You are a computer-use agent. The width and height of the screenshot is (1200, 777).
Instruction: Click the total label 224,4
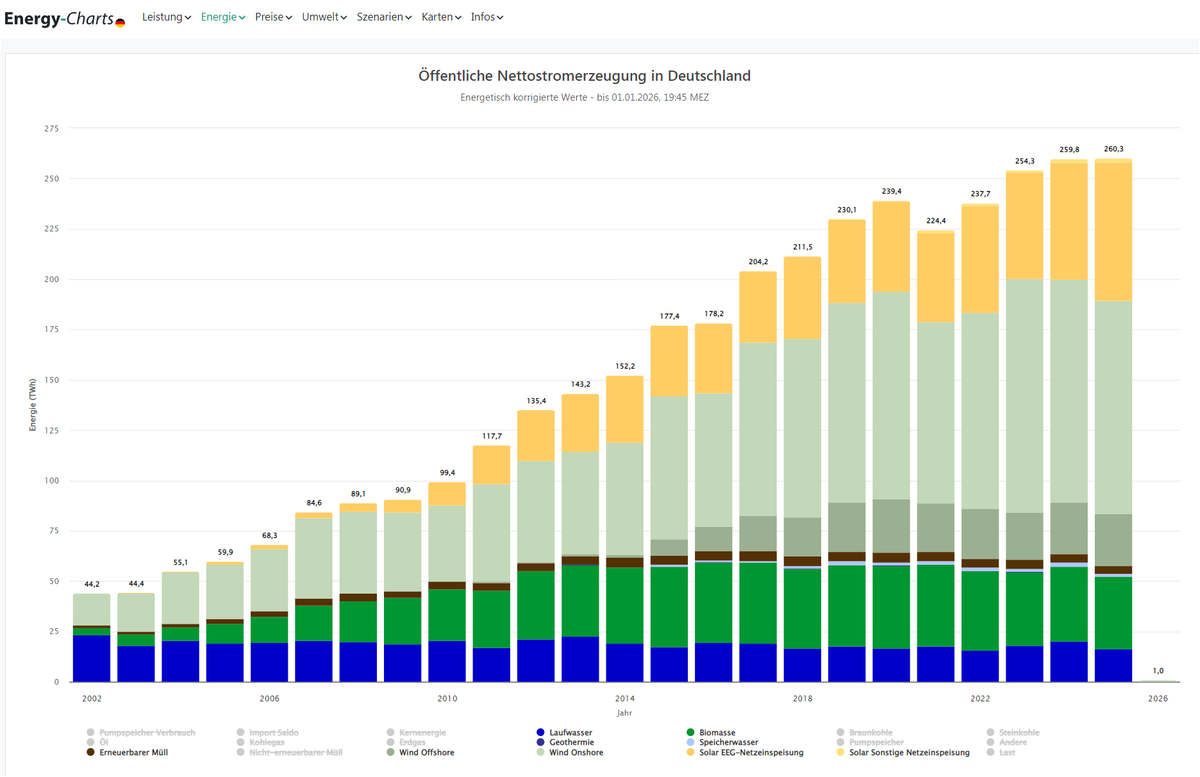tap(936, 220)
